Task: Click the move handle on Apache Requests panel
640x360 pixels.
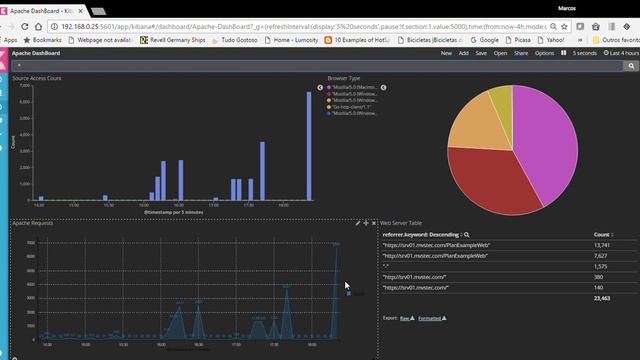Action: click(366, 223)
